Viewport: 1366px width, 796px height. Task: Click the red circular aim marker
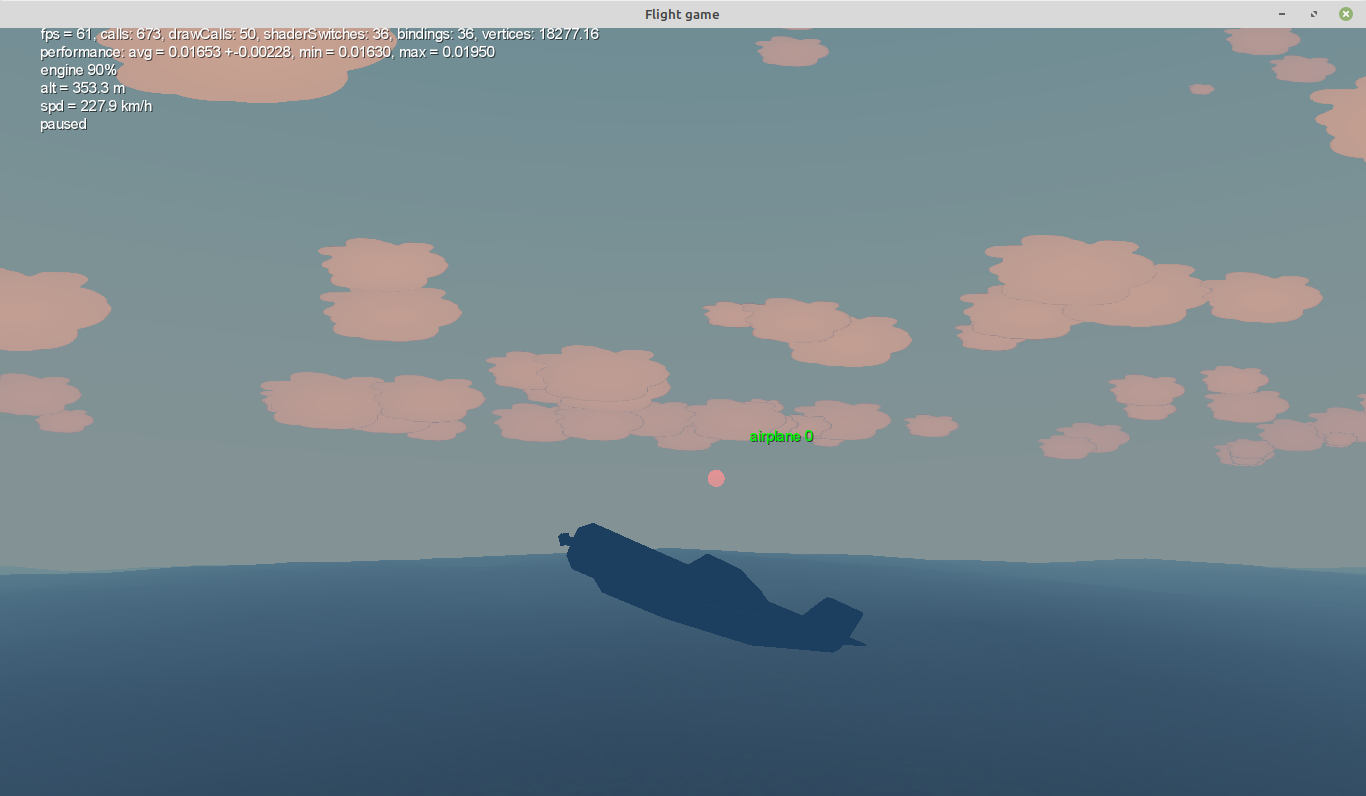[716, 478]
